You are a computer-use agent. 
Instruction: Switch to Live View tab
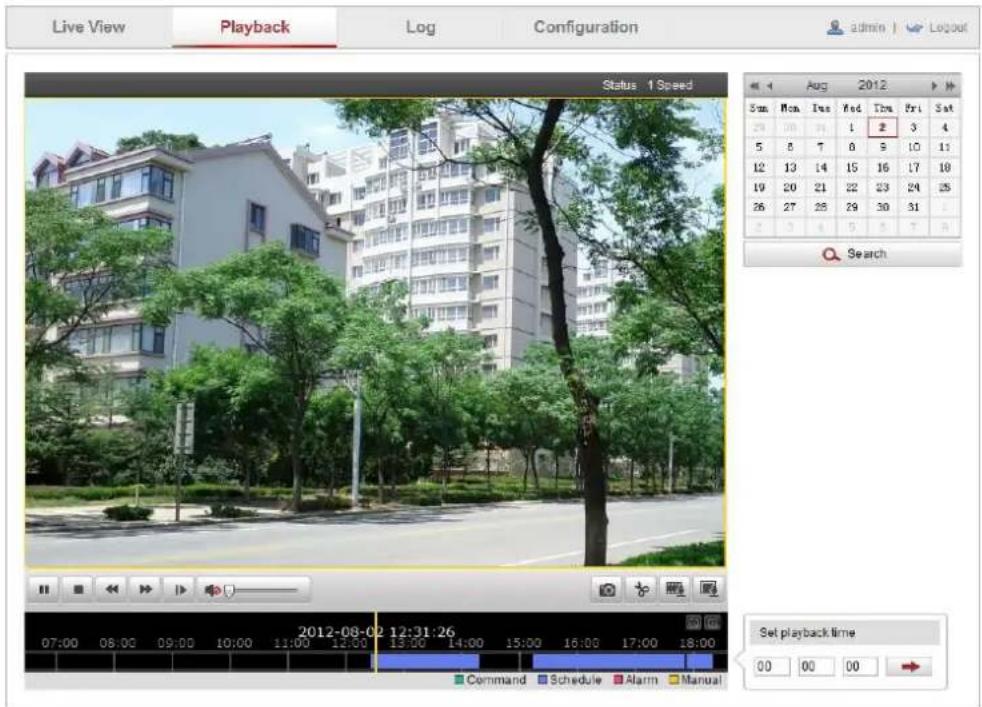pos(89,27)
